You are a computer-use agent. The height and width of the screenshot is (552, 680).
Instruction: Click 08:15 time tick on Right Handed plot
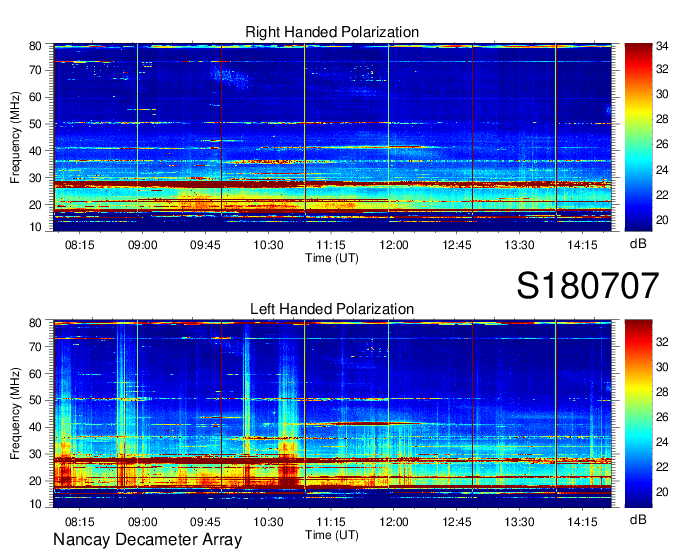80,245
